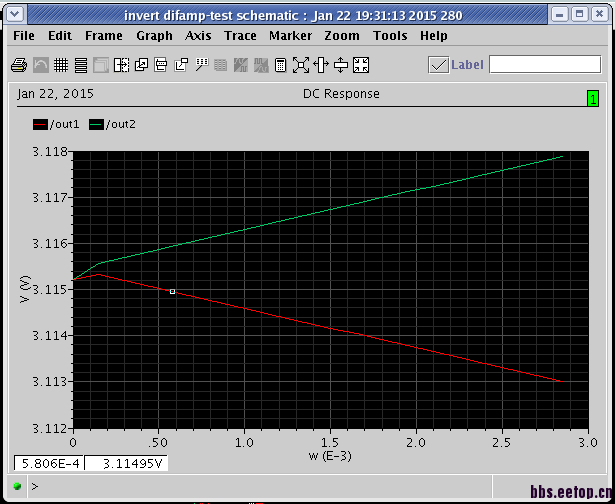Click the Label text input field
Viewport: 615px width, 504px height.
click(545, 65)
